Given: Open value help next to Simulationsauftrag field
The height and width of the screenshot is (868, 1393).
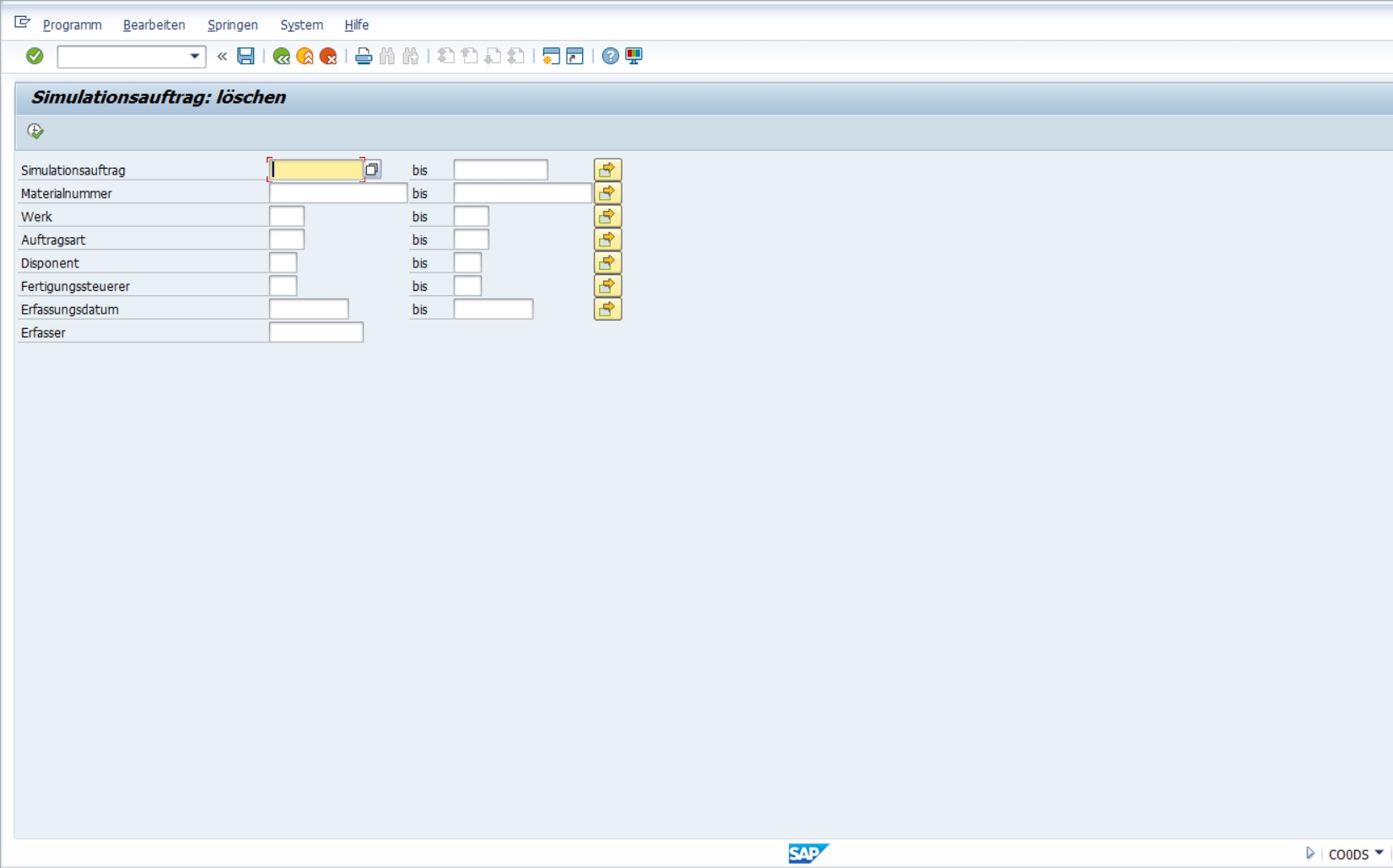Looking at the screenshot, I should coord(372,170).
